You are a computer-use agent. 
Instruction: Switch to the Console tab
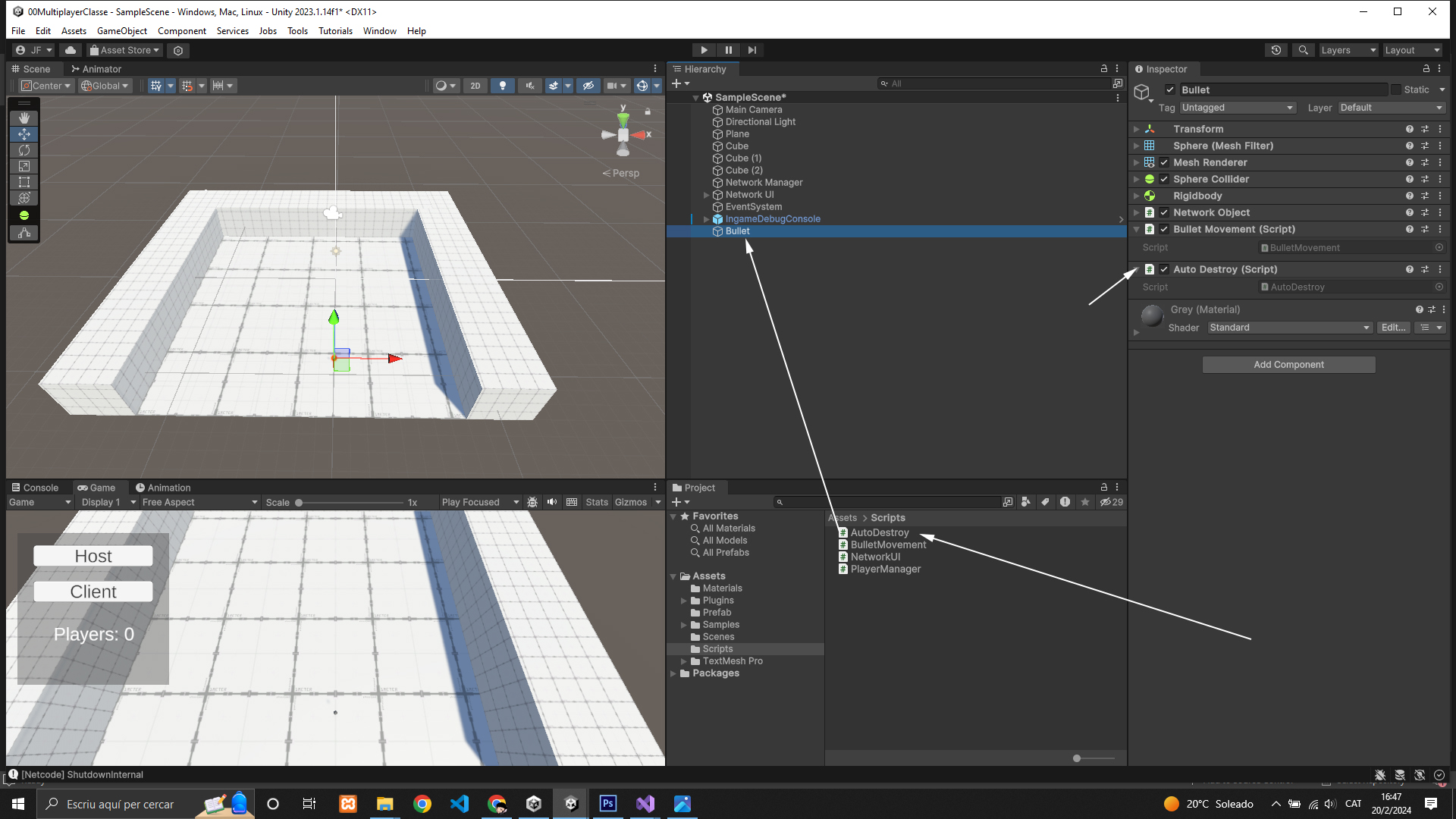tap(35, 488)
